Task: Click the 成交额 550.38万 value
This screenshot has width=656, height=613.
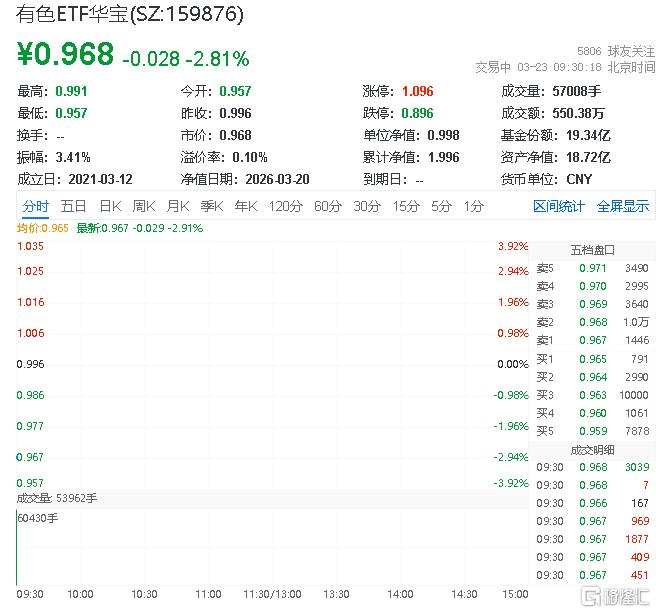Action: click(x=578, y=113)
